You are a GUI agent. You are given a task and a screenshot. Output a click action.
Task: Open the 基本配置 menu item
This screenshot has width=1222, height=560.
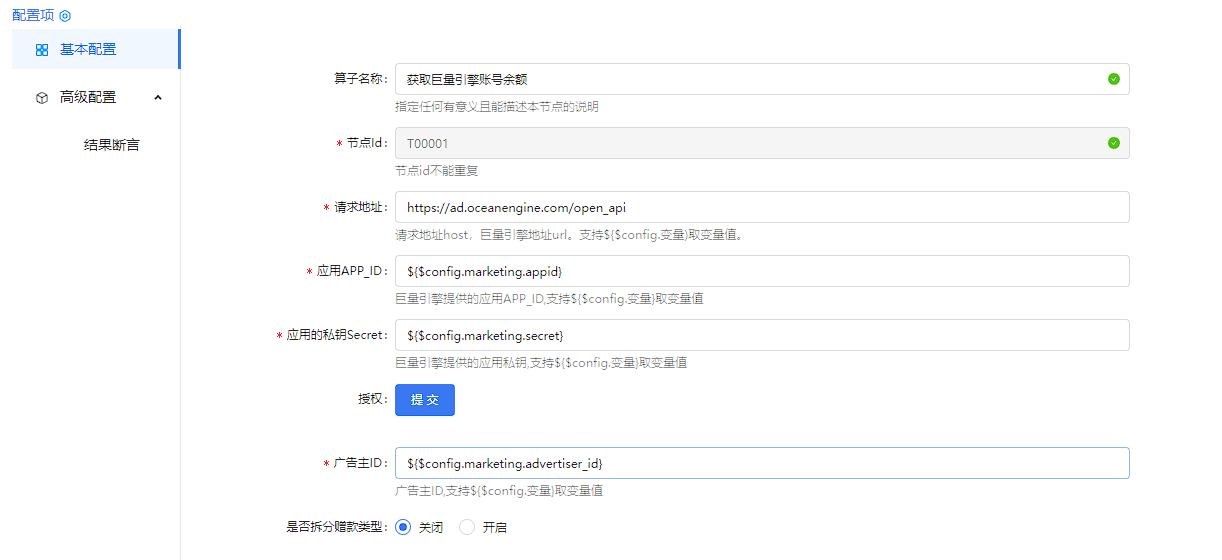pos(88,49)
